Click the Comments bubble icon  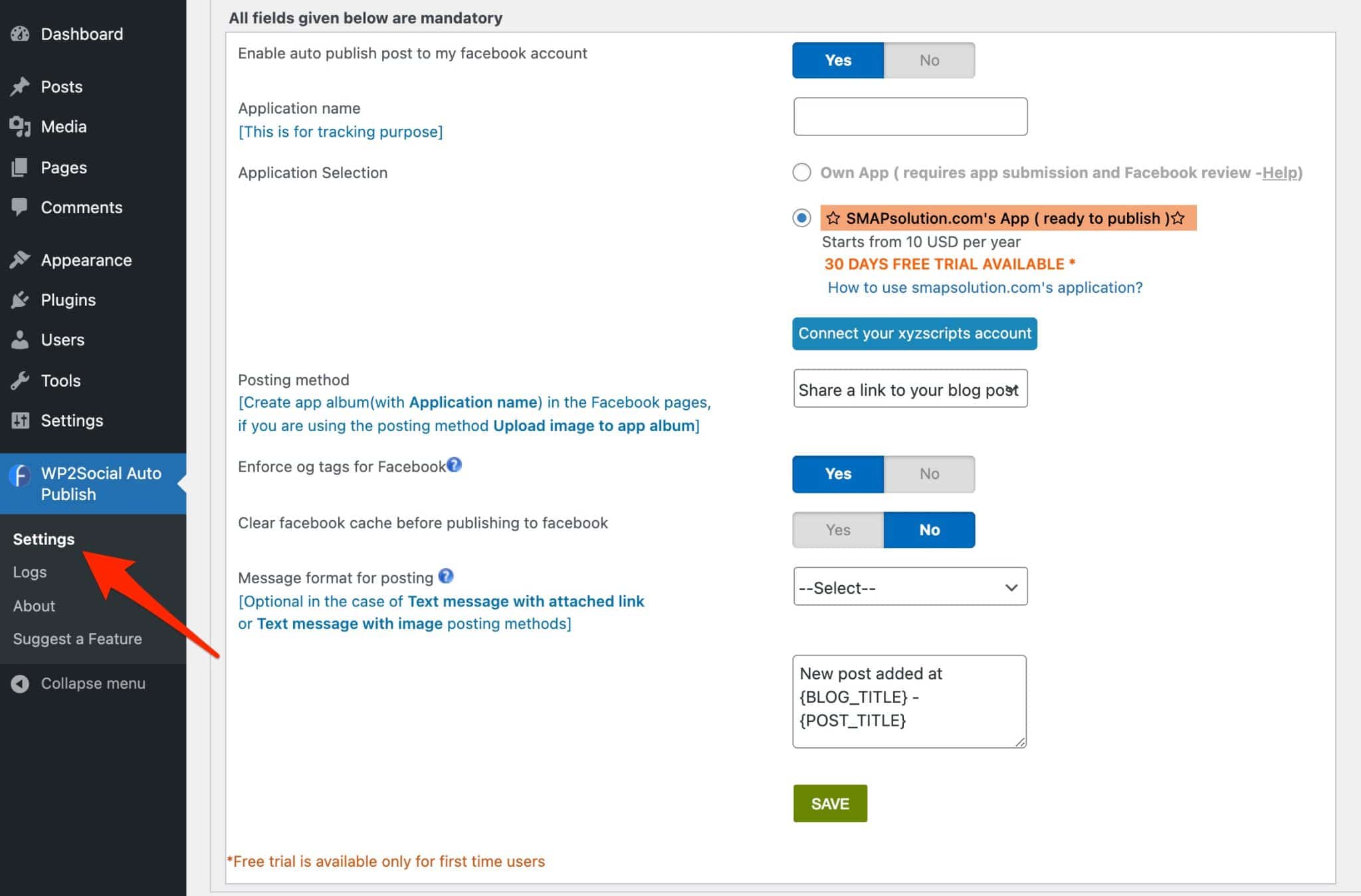(x=20, y=207)
